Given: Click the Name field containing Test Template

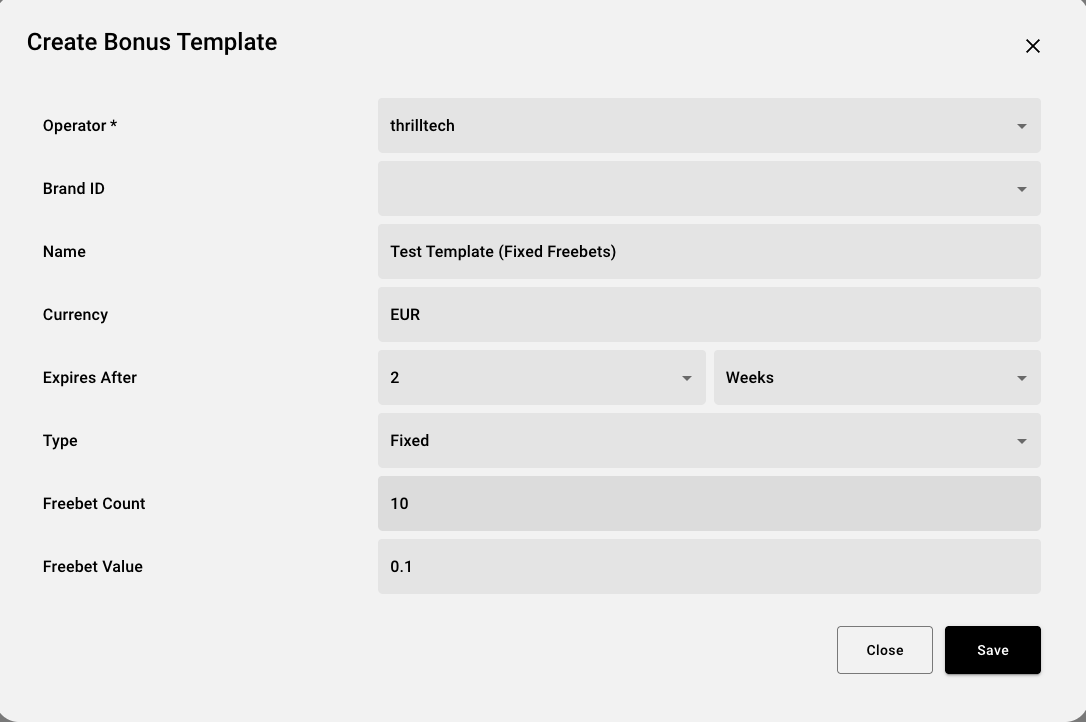Looking at the screenshot, I should coord(708,252).
